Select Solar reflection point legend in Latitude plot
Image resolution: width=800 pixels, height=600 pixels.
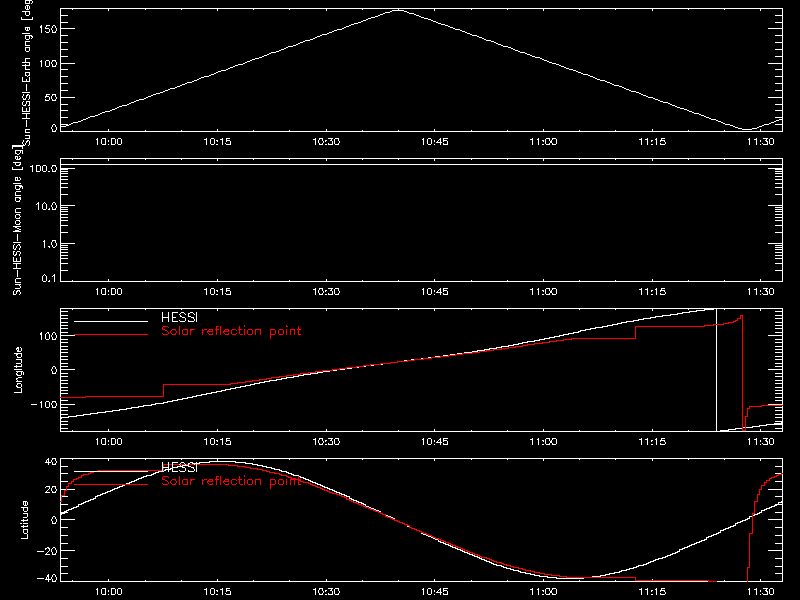click(x=231, y=481)
